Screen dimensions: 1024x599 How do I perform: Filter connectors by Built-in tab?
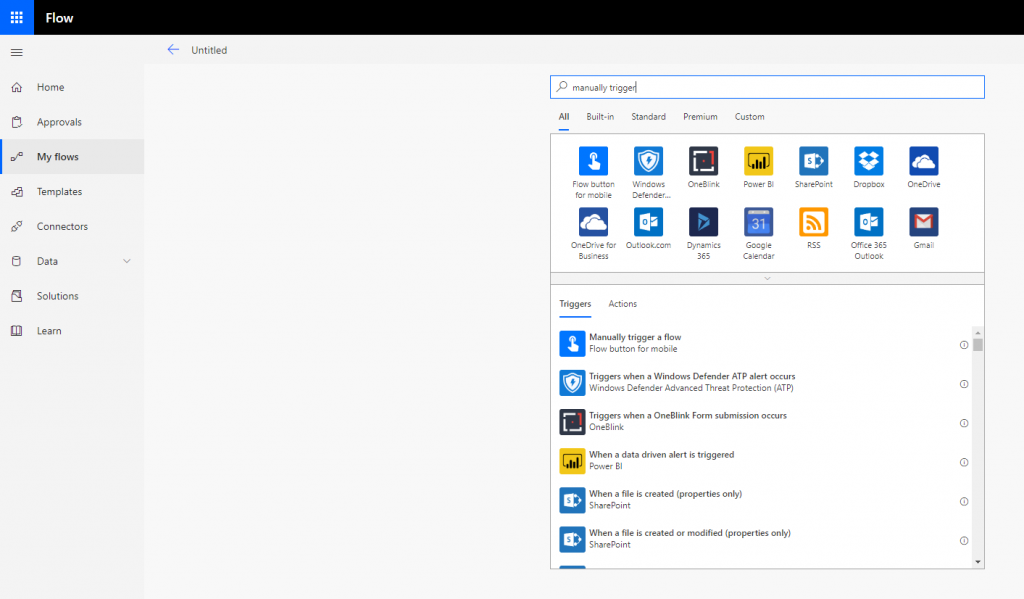point(600,117)
